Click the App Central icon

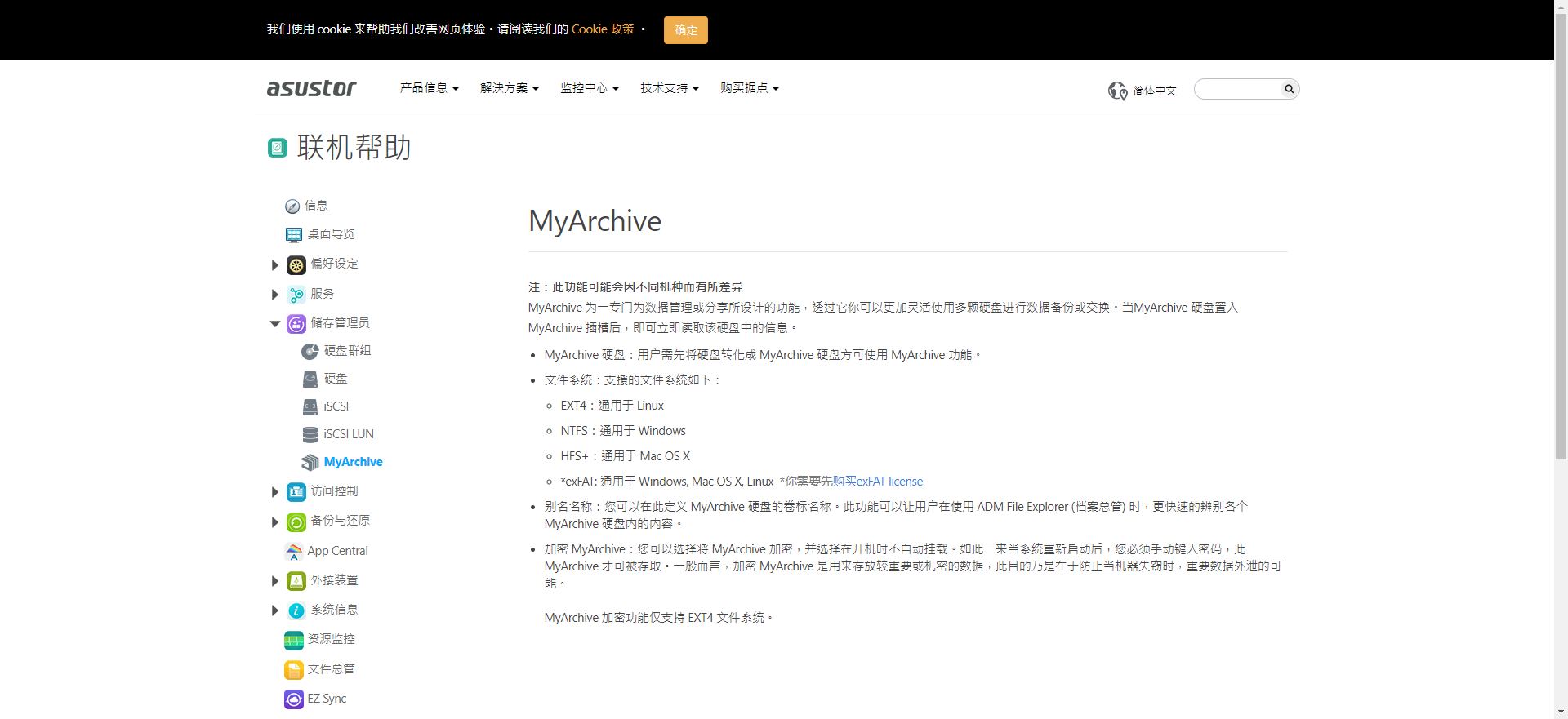pyautogui.click(x=294, y=552)
